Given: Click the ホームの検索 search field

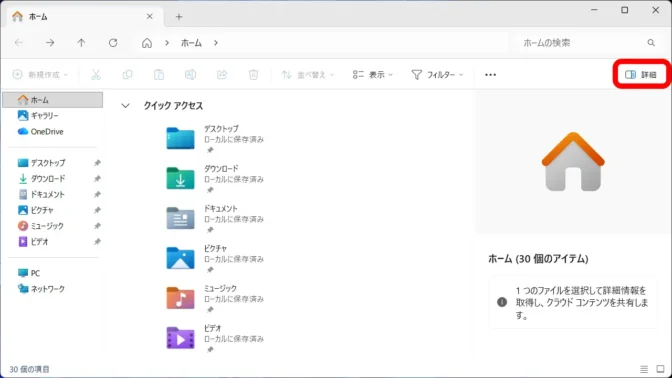Looking at the screenshot, I should coord(589,42).
